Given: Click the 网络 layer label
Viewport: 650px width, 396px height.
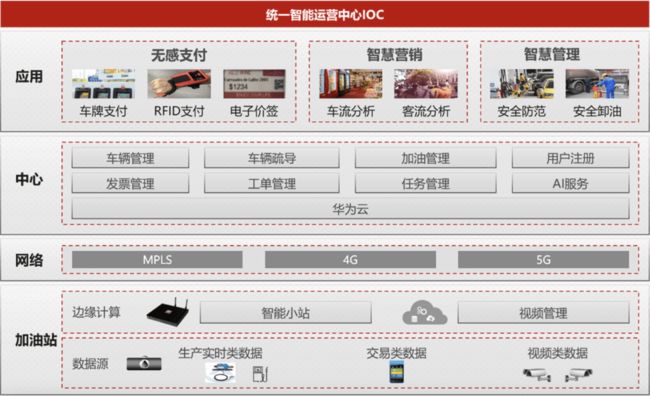Looking at the screenshot, I should [x=29, y=260].
